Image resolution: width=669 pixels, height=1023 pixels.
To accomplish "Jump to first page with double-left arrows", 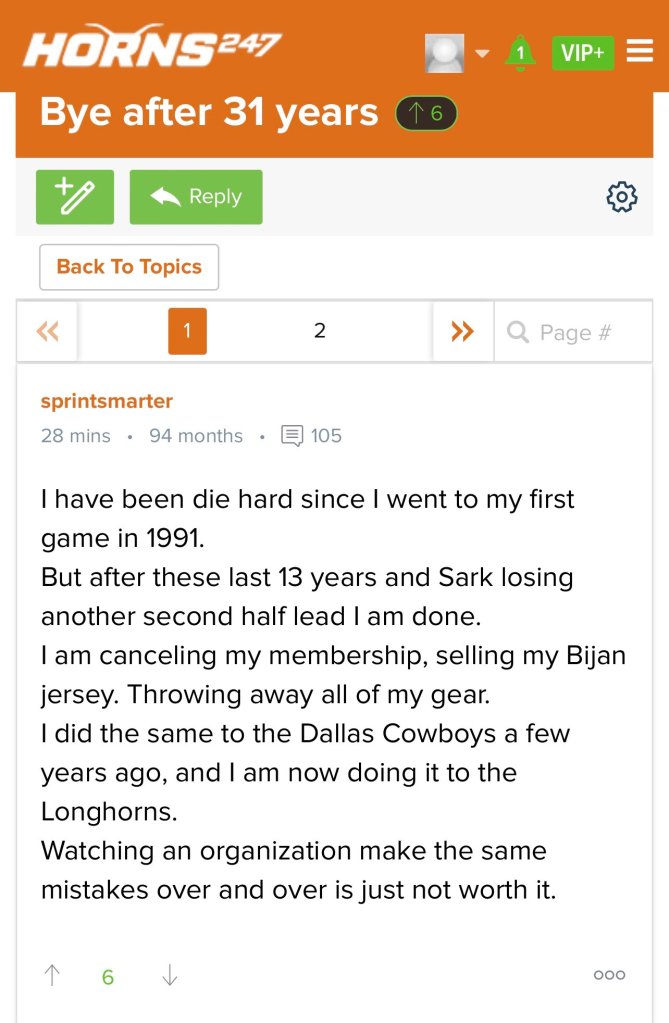I will pos(48,331).
